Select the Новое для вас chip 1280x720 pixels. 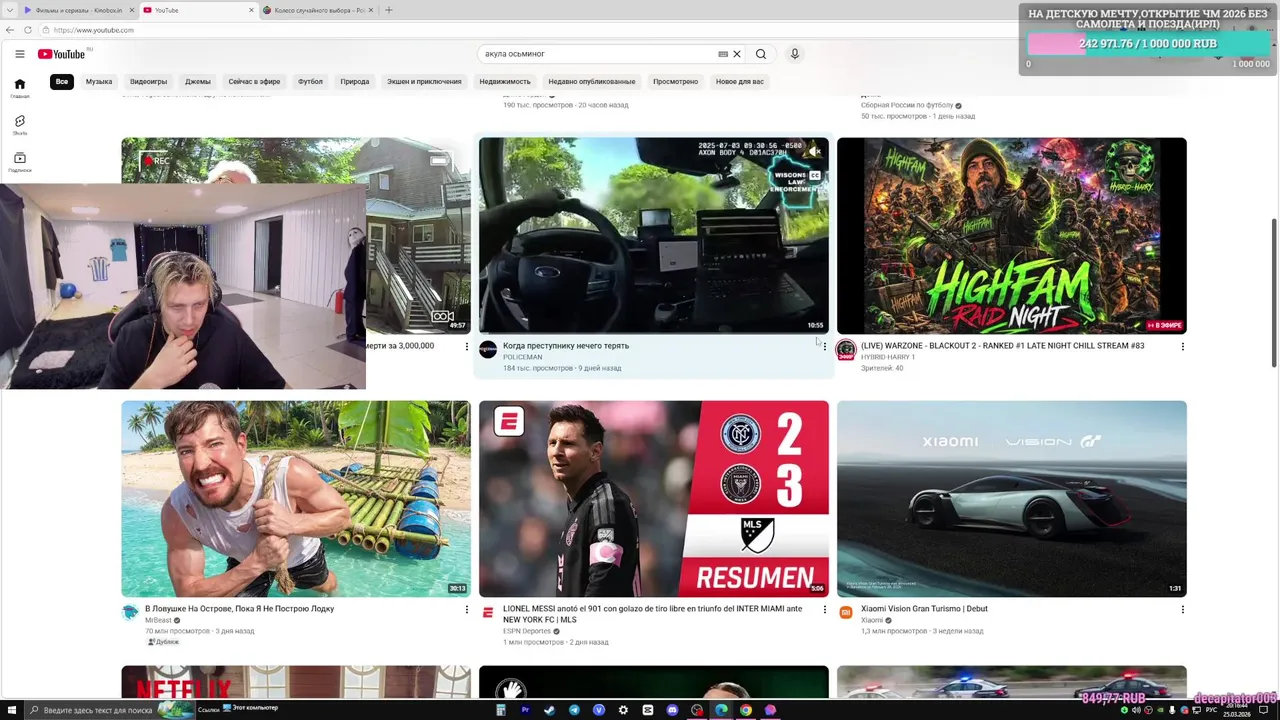tap(740, 81)
